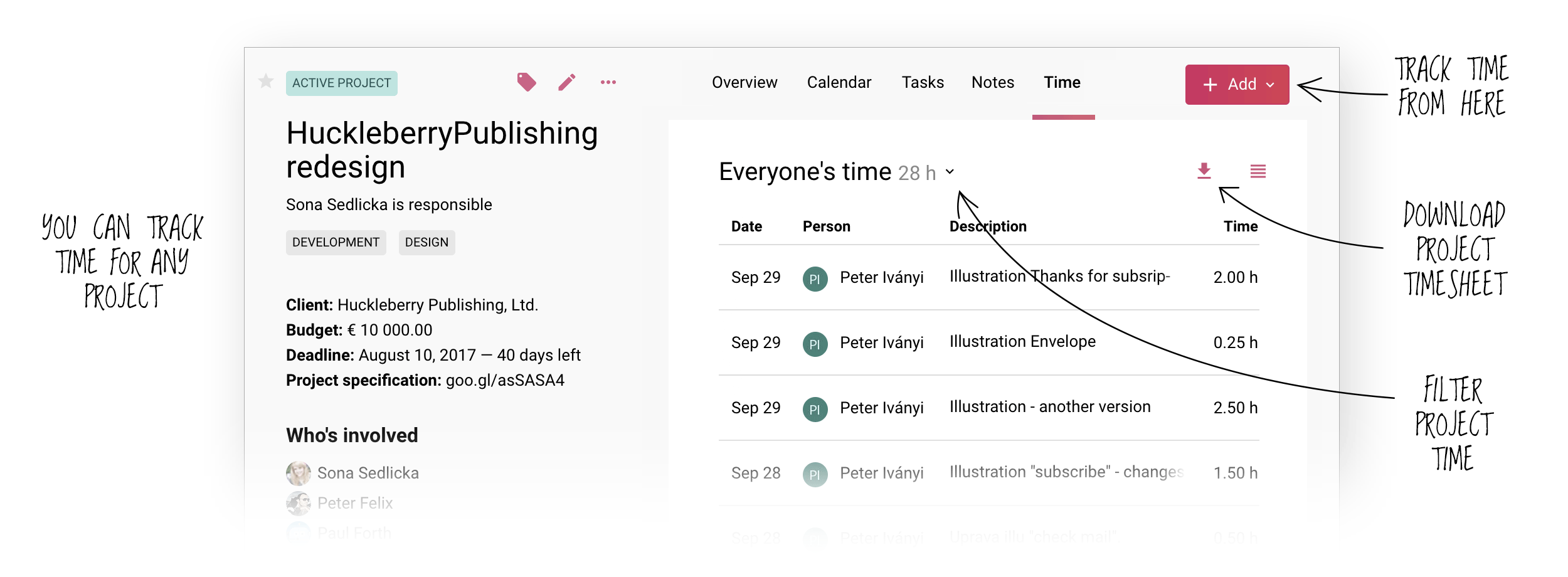The width and height of the screenshot is (1568, 577).
Task: Click the Description column header
Action: (988, 226)
